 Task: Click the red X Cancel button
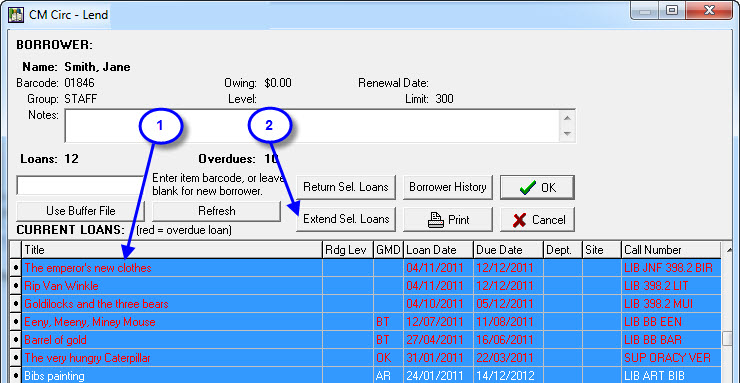coord(537,220)
